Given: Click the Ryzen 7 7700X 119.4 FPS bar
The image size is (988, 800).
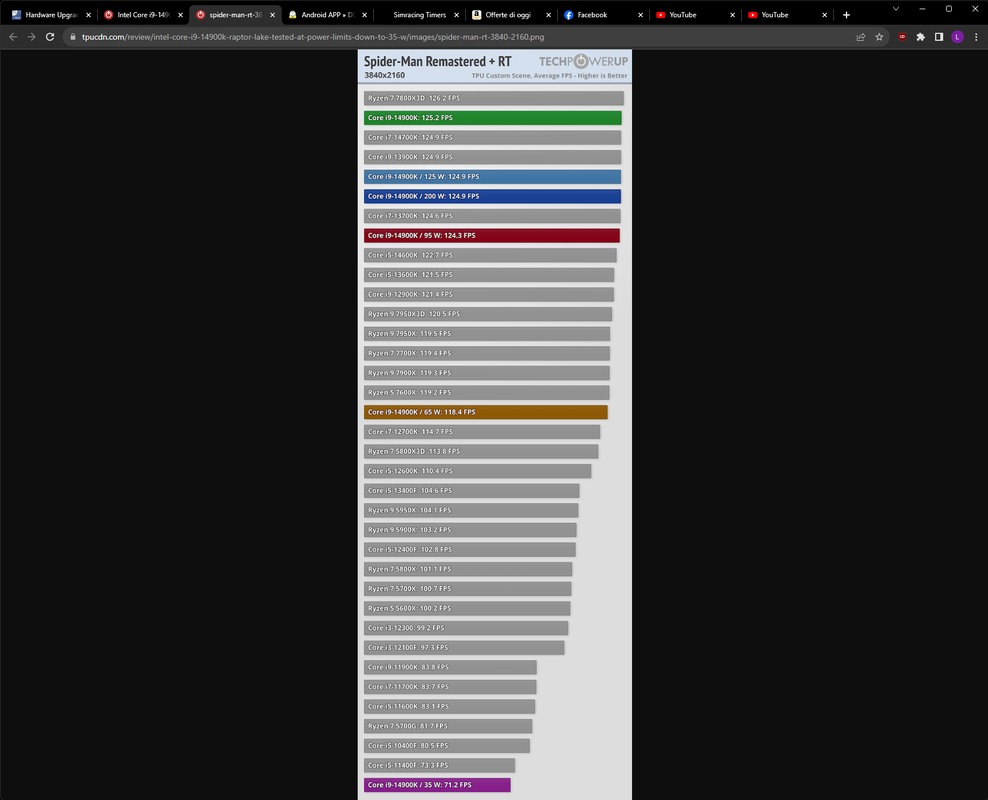Looking at the screenshot, I should (486, 353).
